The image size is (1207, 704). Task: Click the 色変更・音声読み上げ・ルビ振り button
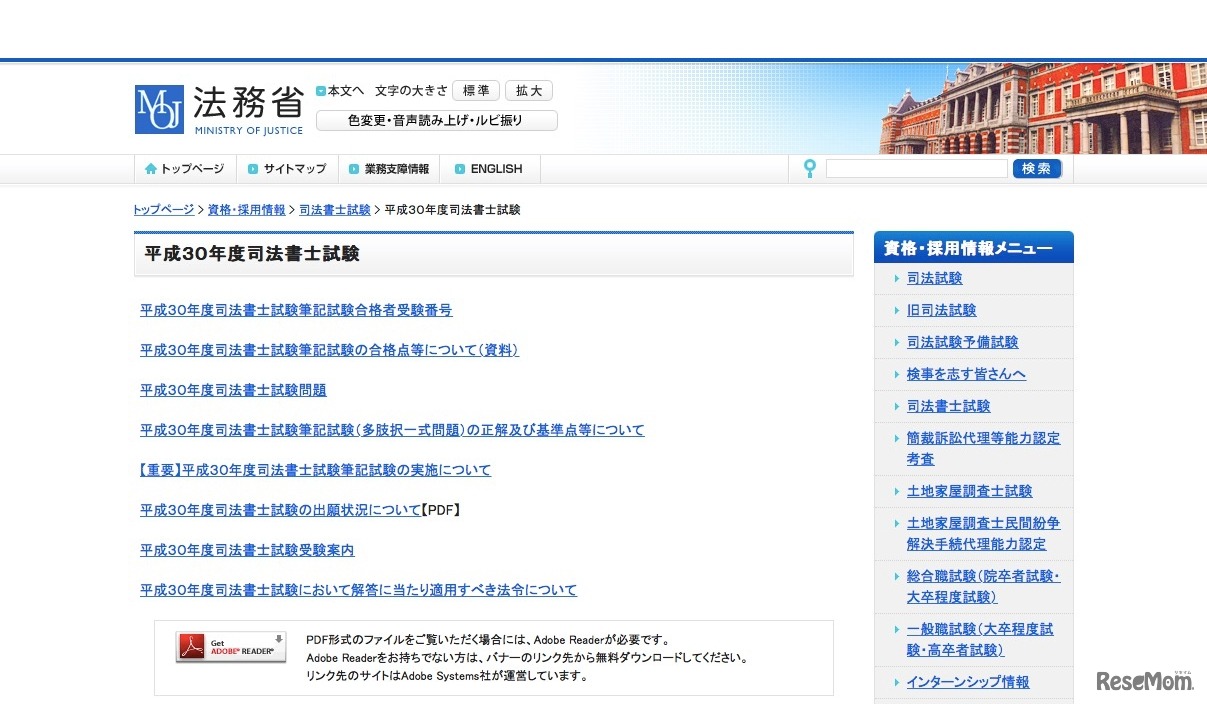pos(437,120)
